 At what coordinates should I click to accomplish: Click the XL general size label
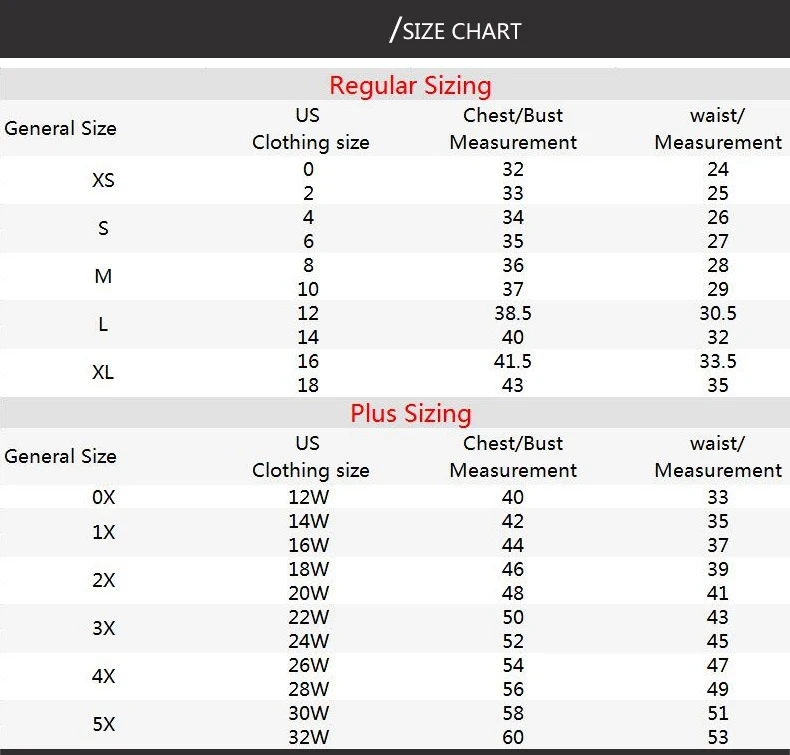tap(103, 373)
